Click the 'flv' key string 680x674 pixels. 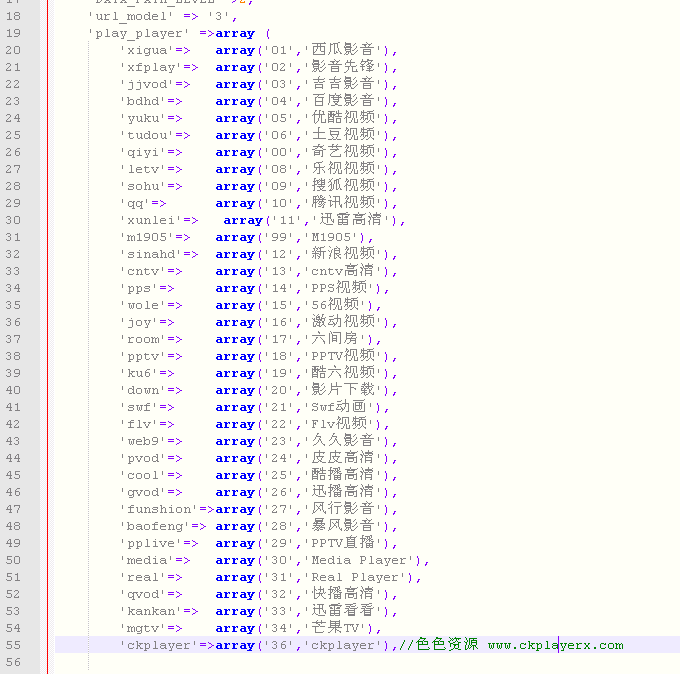coord(139,424)
